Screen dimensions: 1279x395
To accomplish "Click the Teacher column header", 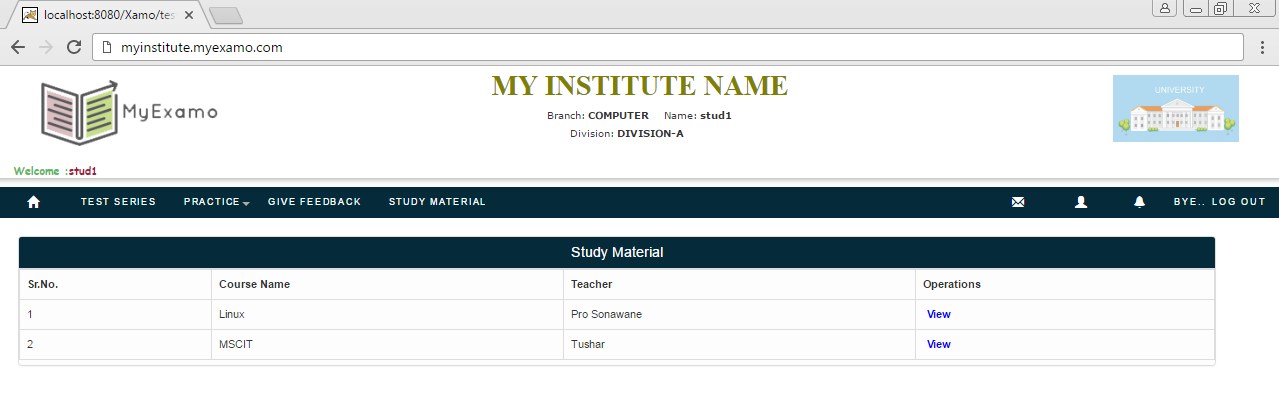I will click(x=591, y=284).
